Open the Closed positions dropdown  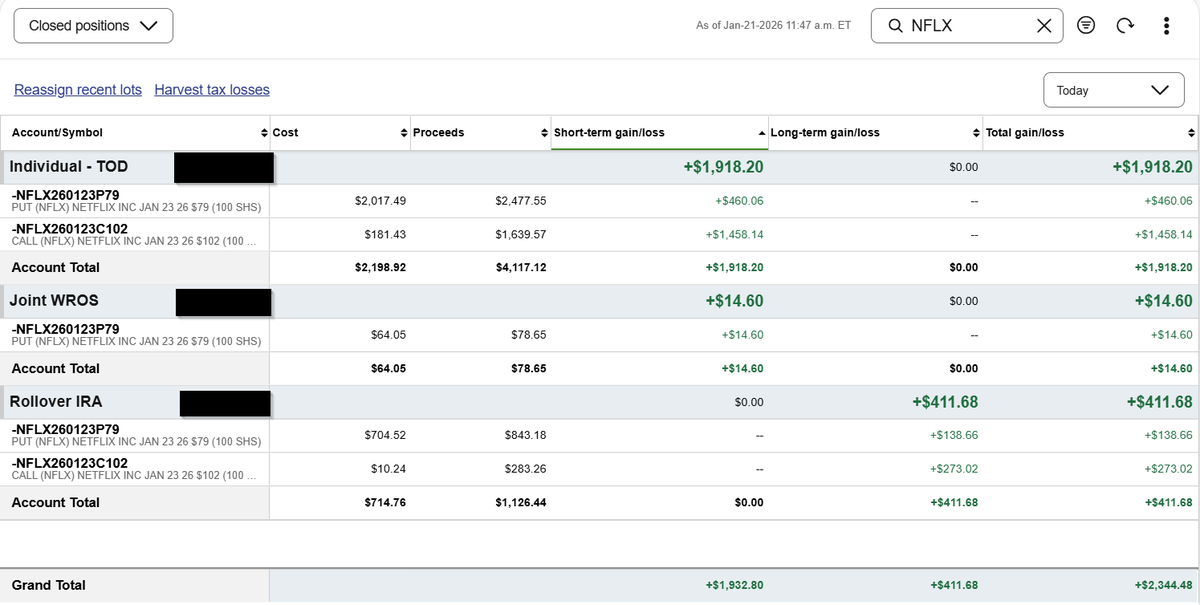tap(93, 26)
